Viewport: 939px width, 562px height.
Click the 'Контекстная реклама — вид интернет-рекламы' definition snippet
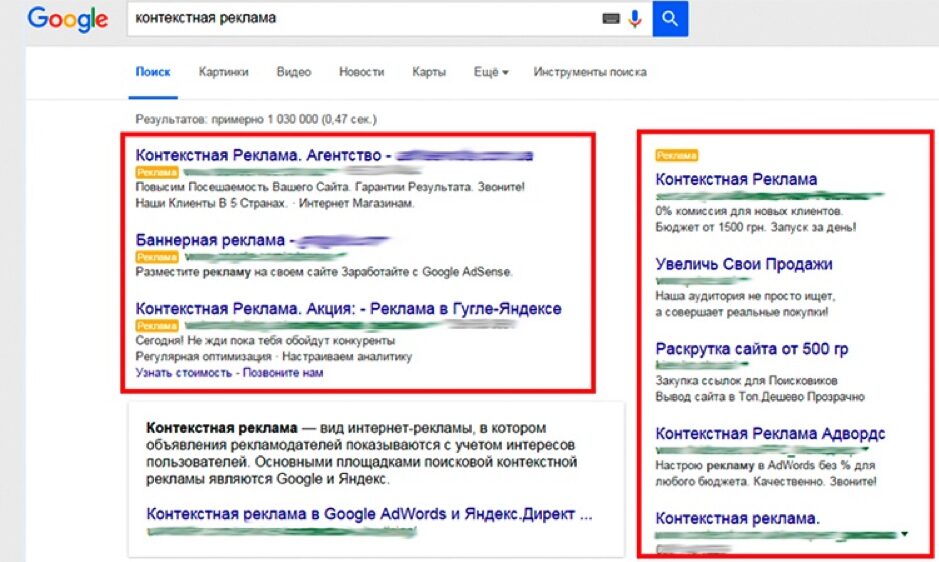[362, 454]
